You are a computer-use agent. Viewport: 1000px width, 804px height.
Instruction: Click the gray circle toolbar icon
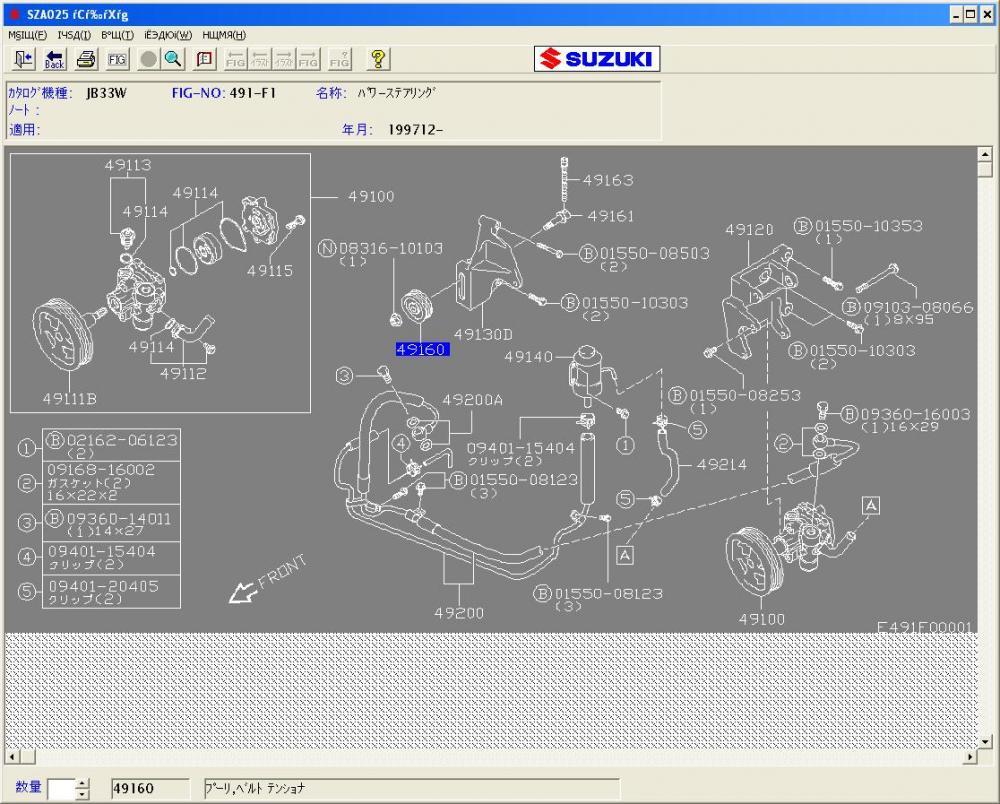pos(148,59)
